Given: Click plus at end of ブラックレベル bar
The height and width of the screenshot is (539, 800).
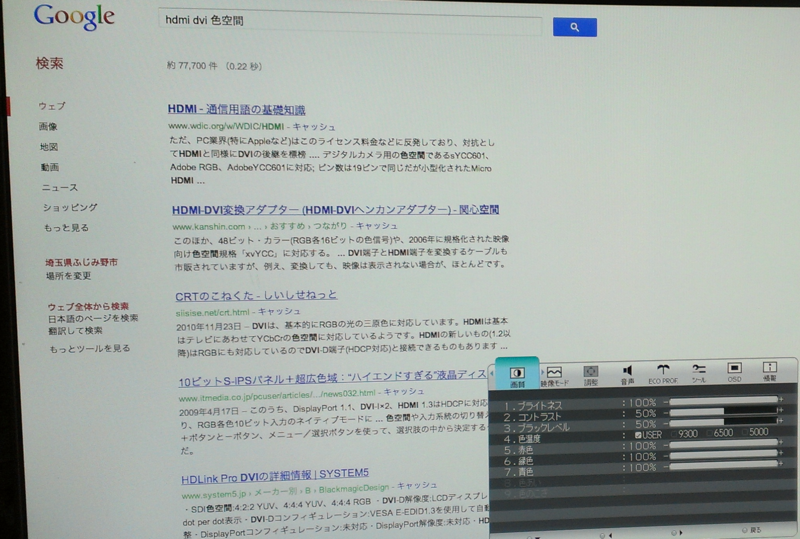Looking at the screenshot, I should (780, 421).
